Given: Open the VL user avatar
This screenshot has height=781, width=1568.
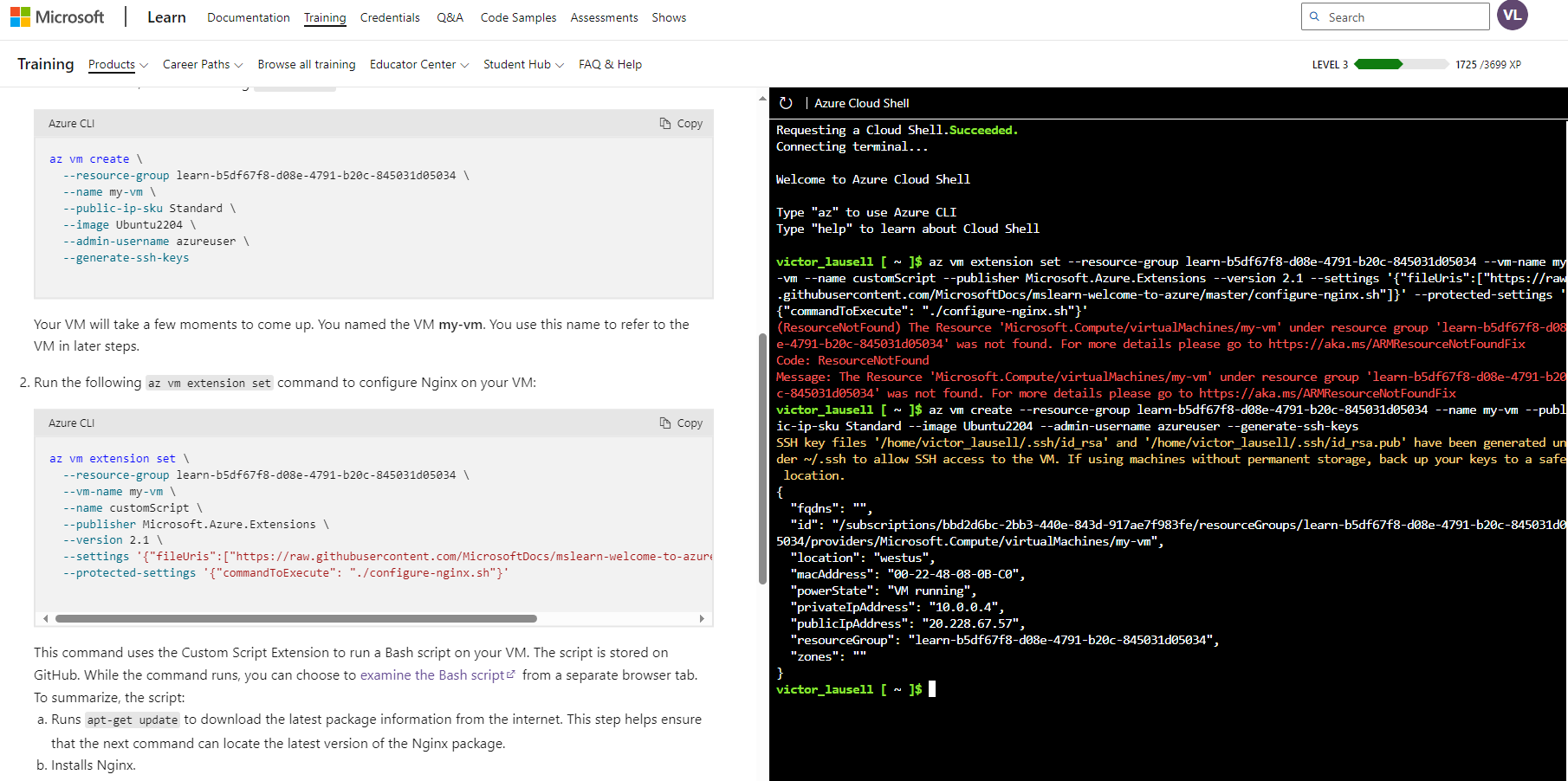Looking at the screenshot, I should tap(1512, 16).
